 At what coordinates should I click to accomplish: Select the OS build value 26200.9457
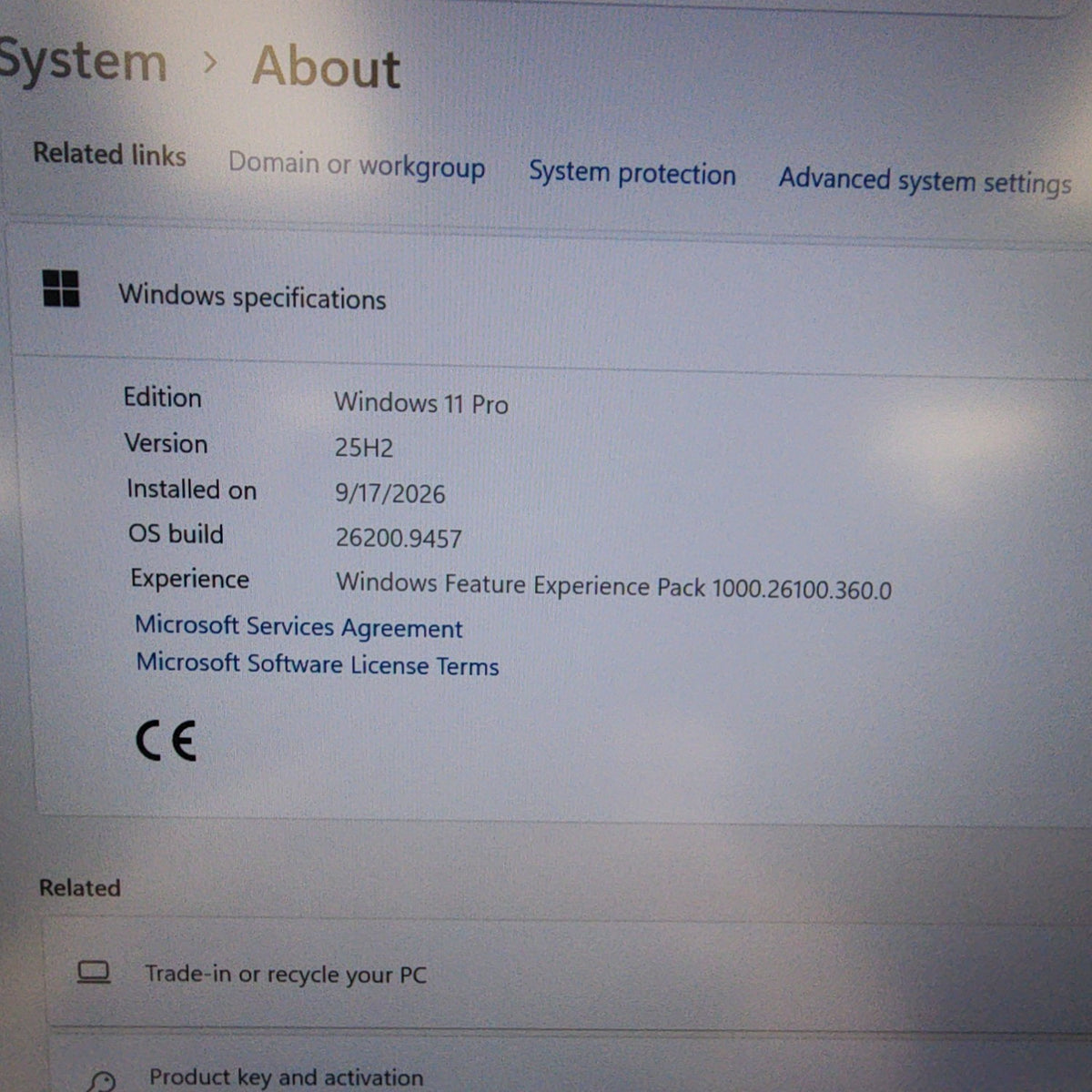click(399, 538)
